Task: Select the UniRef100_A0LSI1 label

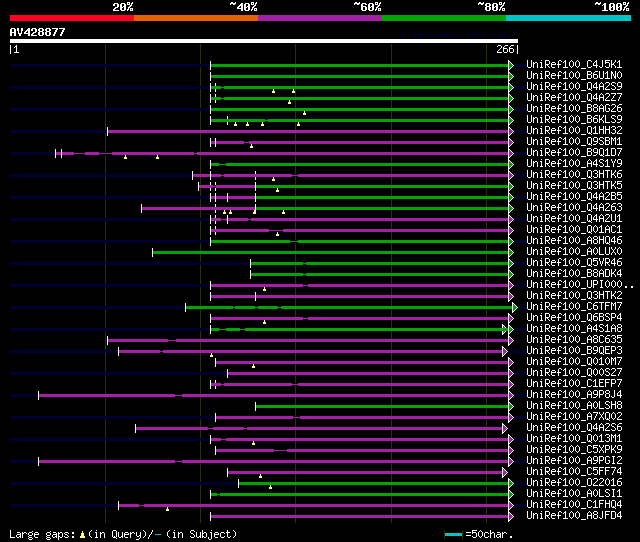Action: click(574, 494)
